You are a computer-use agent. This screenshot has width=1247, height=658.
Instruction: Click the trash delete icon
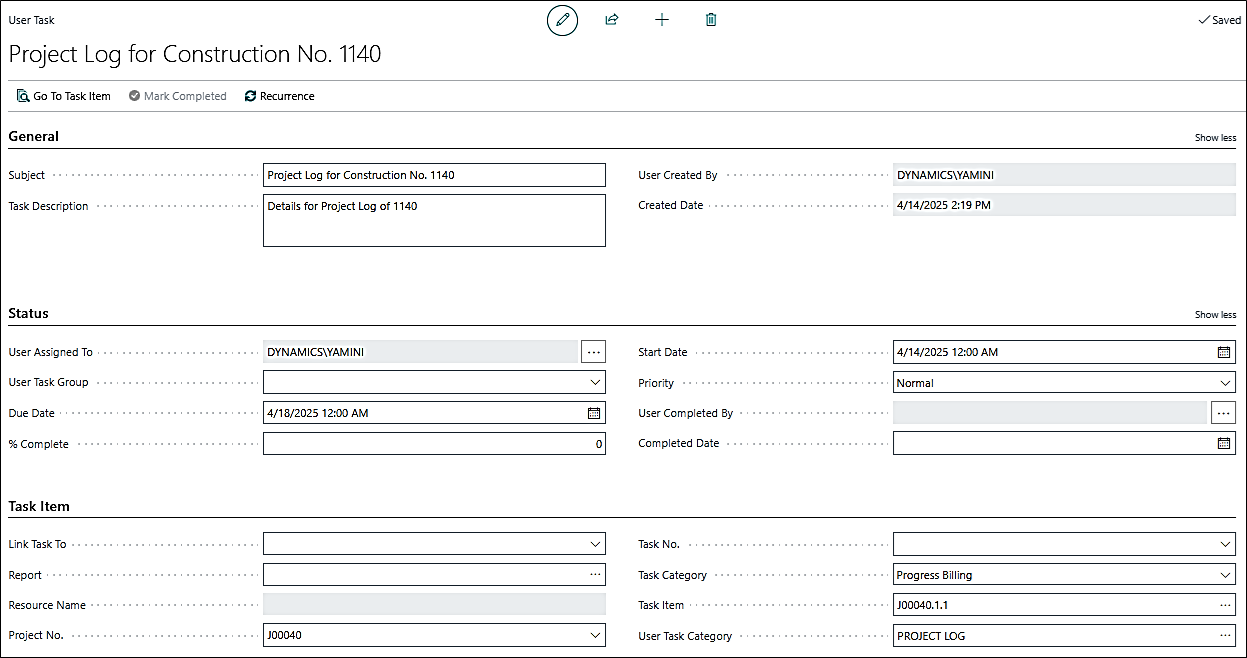(711, 20)
